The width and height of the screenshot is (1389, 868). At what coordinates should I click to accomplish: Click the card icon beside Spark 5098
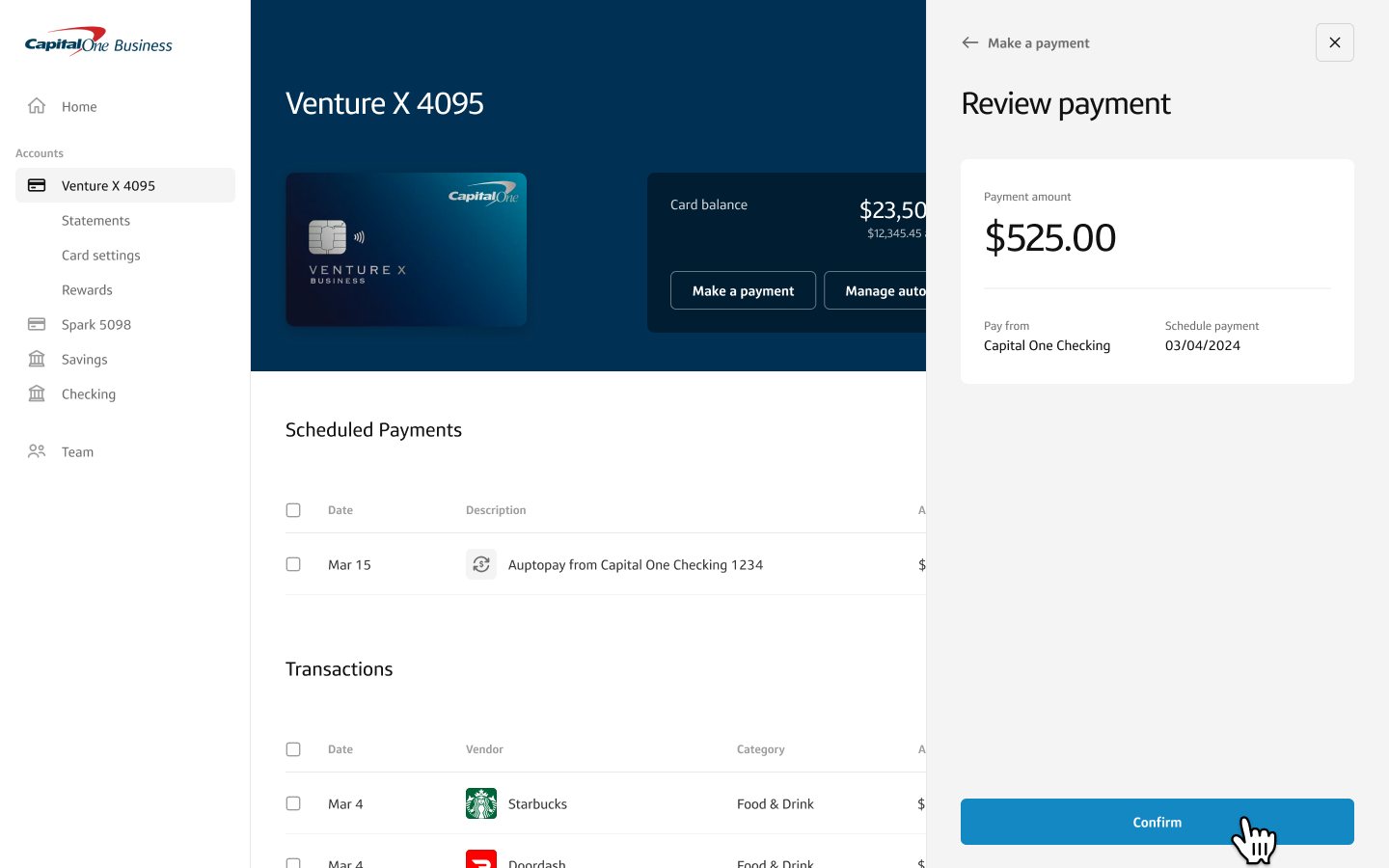tap(37, 324)
